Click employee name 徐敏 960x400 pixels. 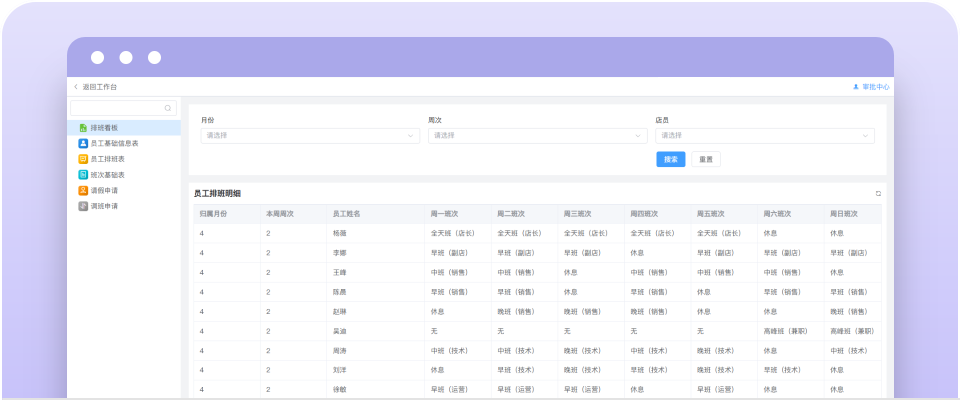340,390
